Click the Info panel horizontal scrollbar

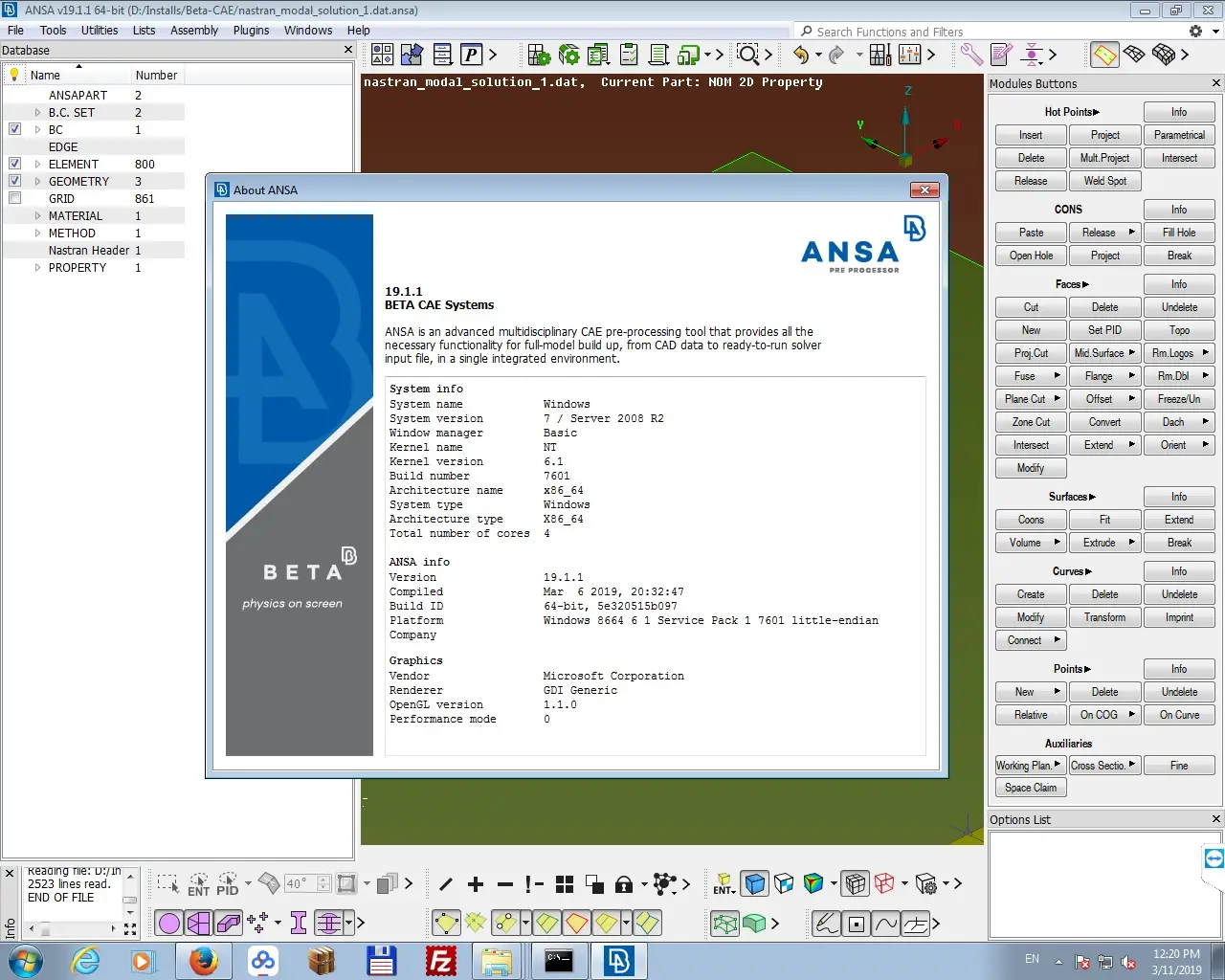[72, 928]
